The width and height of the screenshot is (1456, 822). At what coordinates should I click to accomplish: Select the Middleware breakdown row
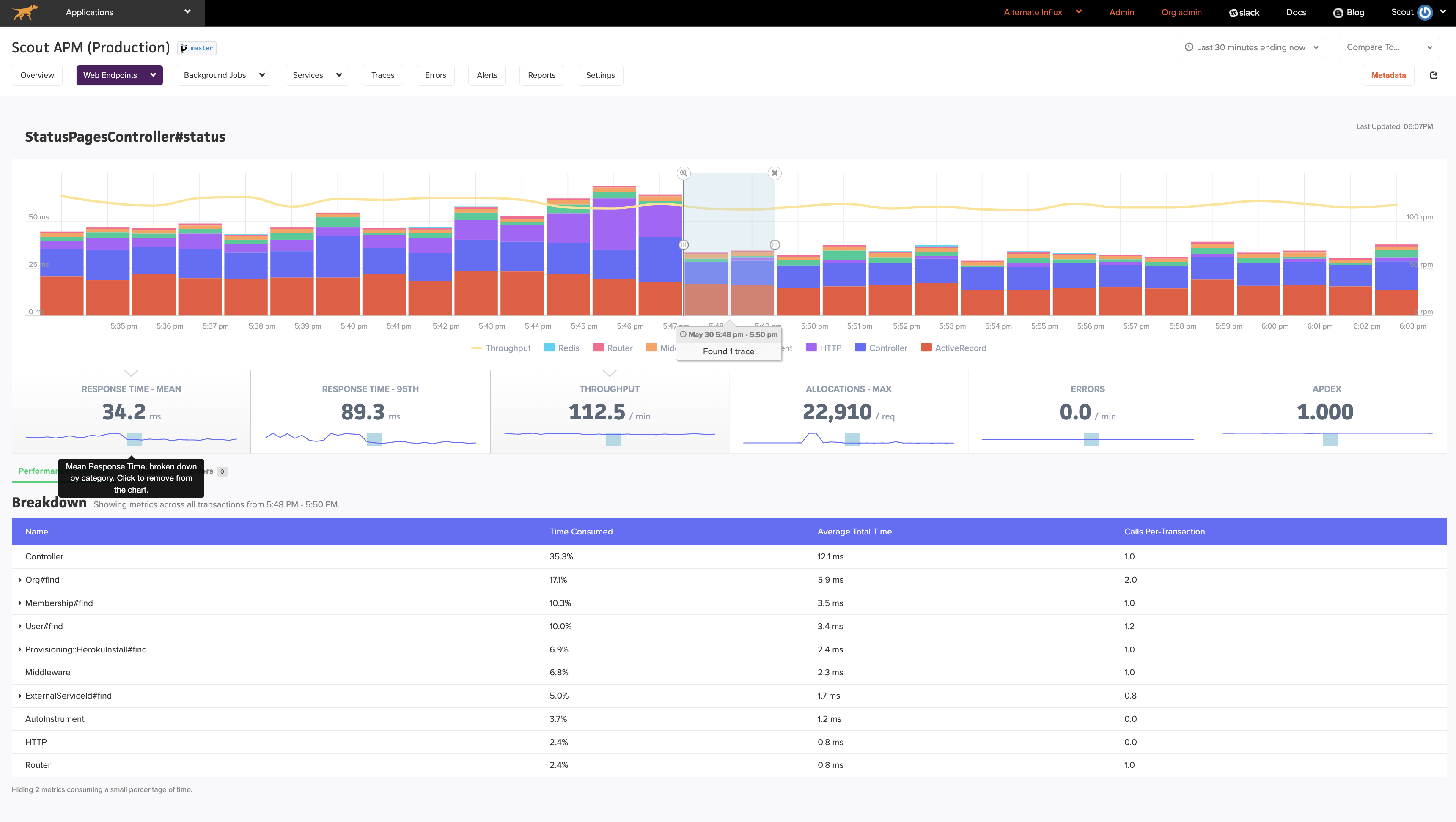click(729, 672)
